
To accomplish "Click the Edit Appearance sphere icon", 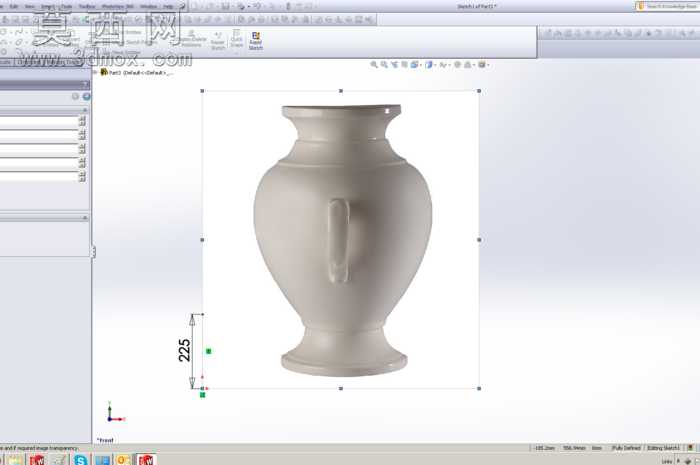I will pos(457,65).
